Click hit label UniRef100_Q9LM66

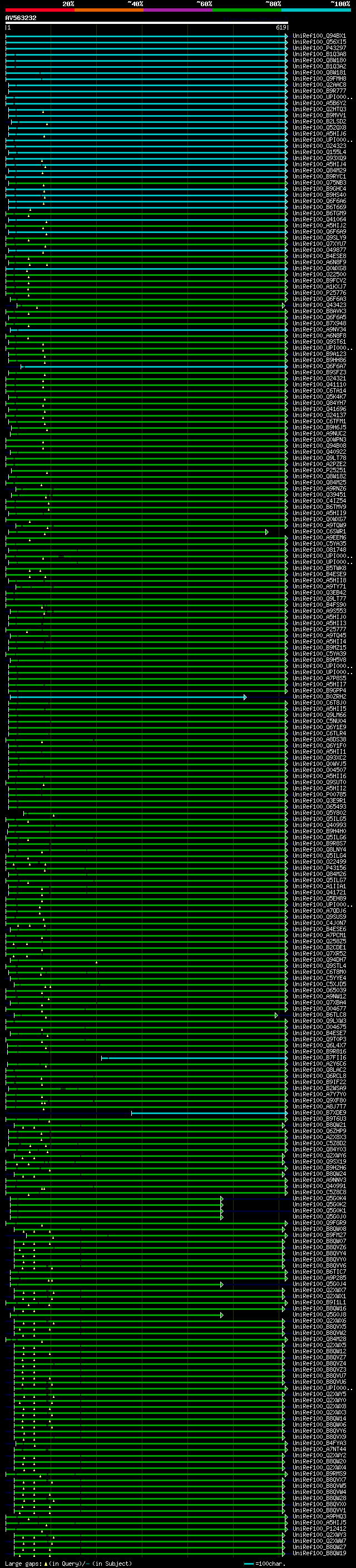coord(319,716)
